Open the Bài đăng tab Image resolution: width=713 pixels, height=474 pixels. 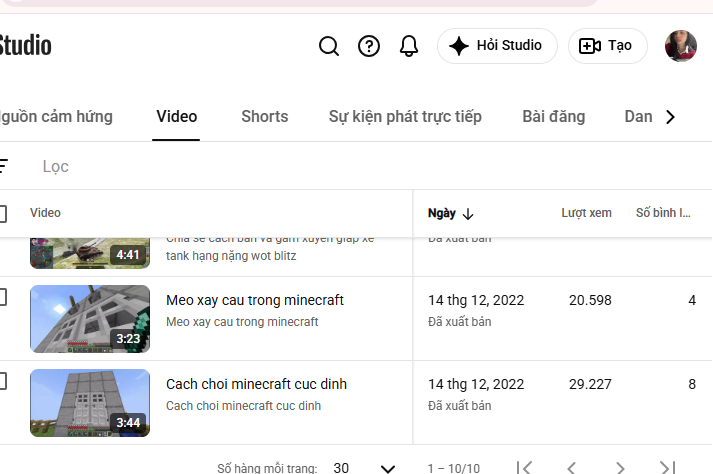553,116
